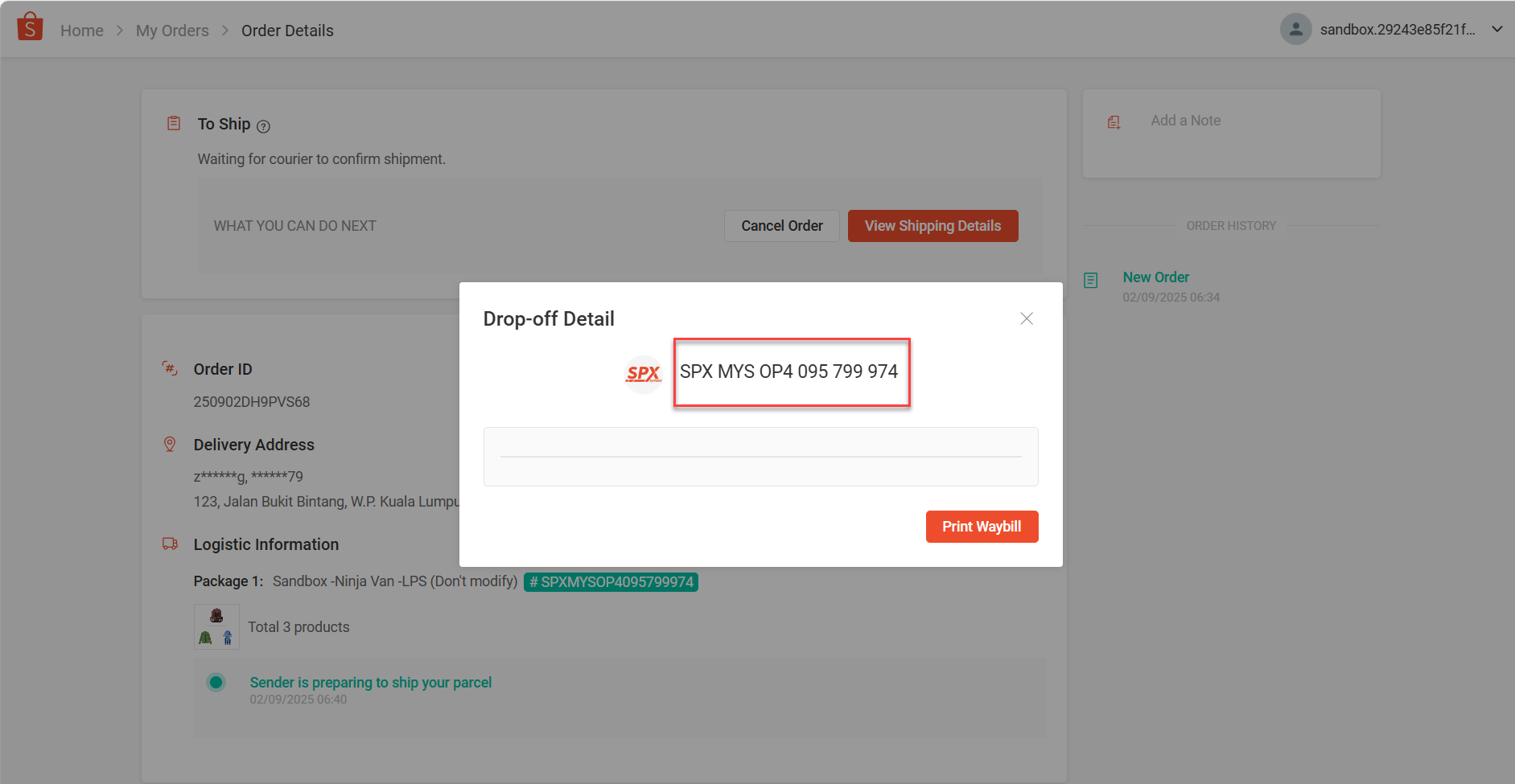The width and height of the screenshot is (1515, 784).
Task: Click the user avatar icon
Action: (1295, 30)
